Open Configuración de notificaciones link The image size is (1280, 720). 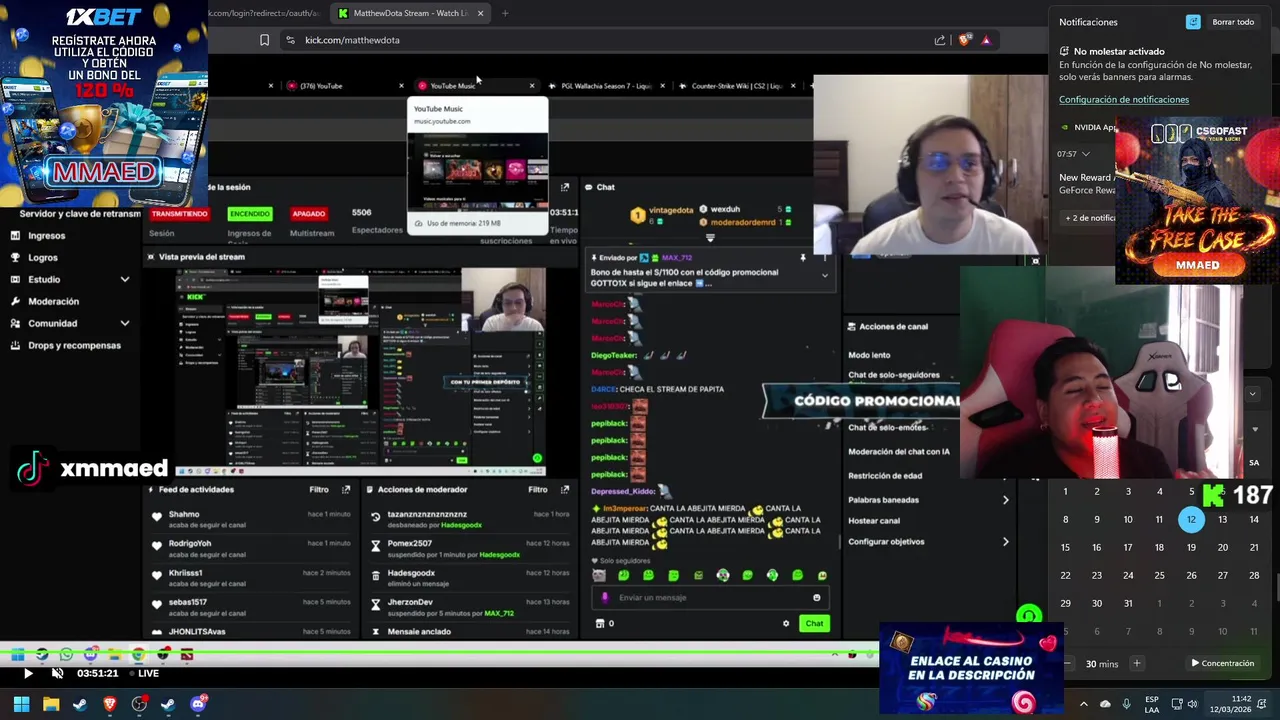click(1124, 99)
